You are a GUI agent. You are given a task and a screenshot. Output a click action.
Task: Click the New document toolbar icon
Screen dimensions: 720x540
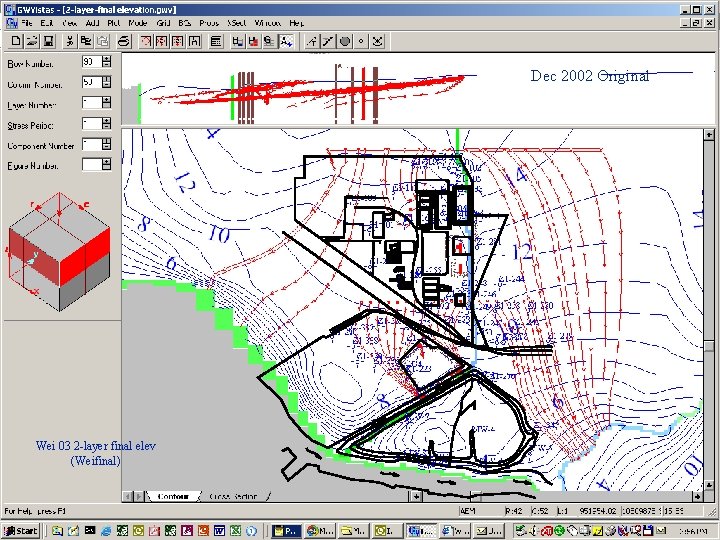pyautogui.click(x=16, y=41)
